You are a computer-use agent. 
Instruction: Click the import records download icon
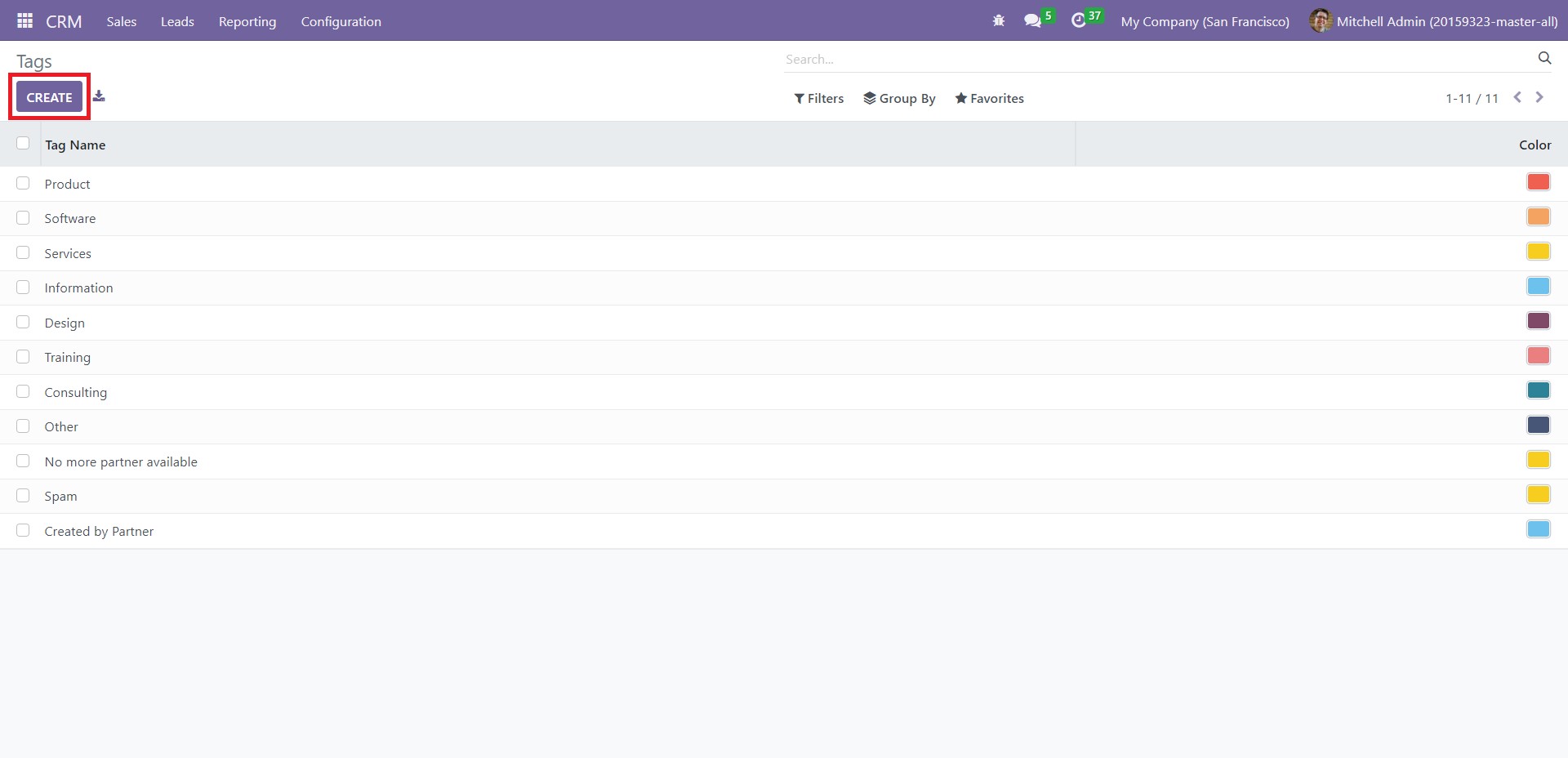(99, 96)
